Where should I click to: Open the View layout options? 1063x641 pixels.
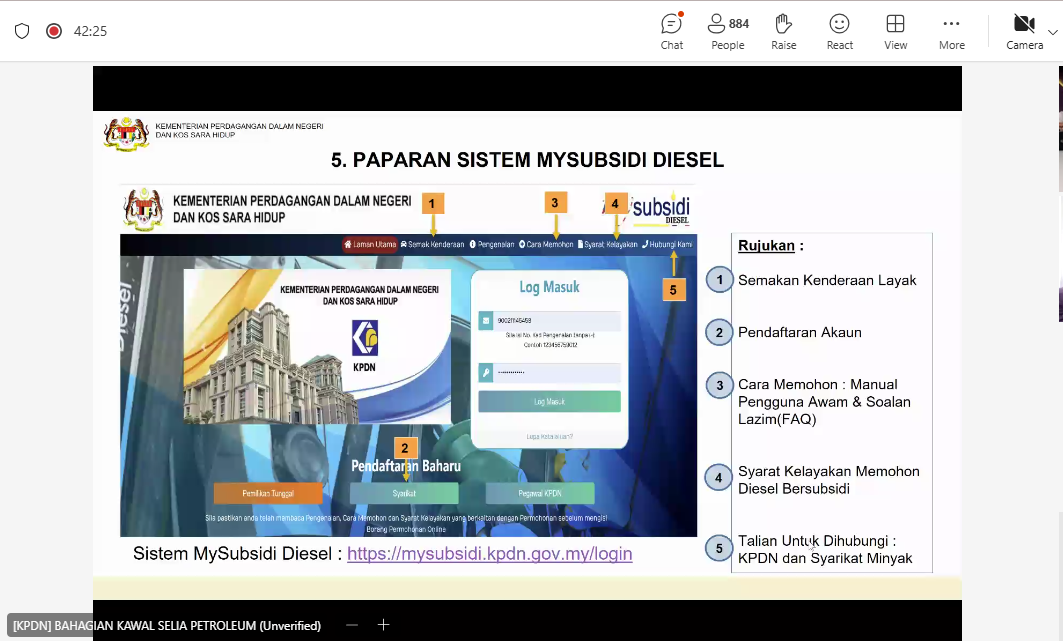895,30
